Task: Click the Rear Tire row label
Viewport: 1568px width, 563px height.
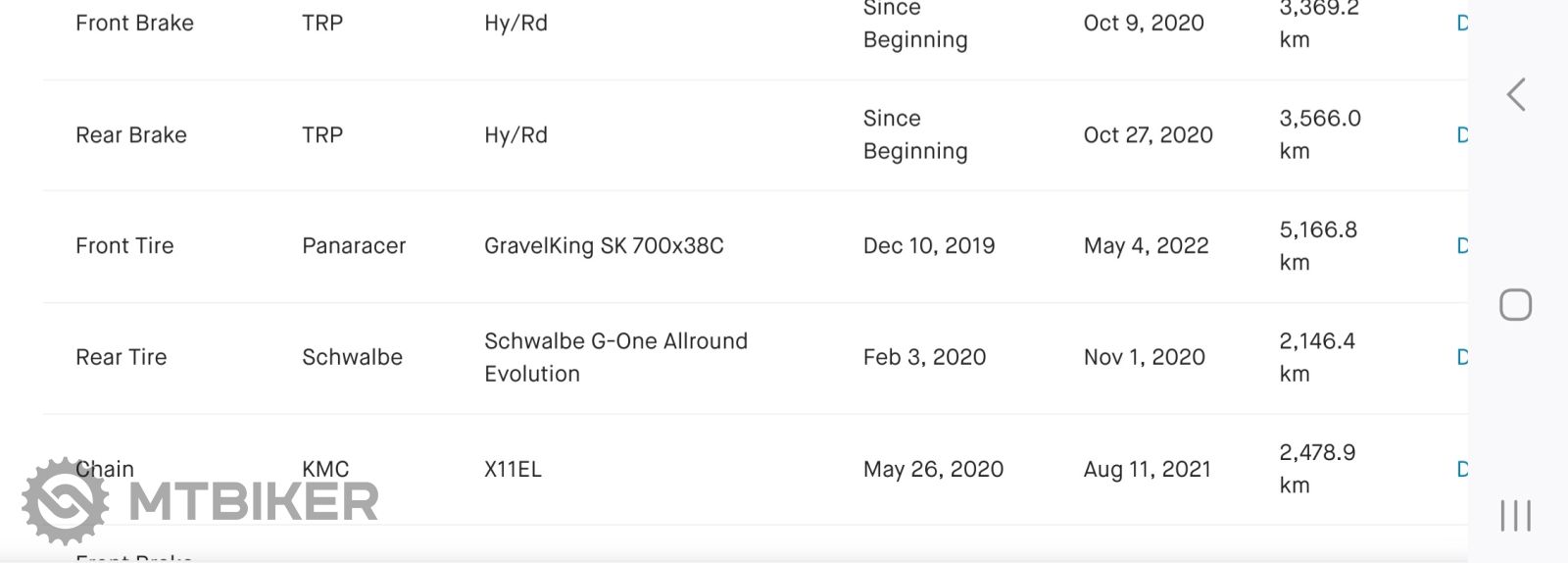Action: pyautogui.click(x=122, y=357)
